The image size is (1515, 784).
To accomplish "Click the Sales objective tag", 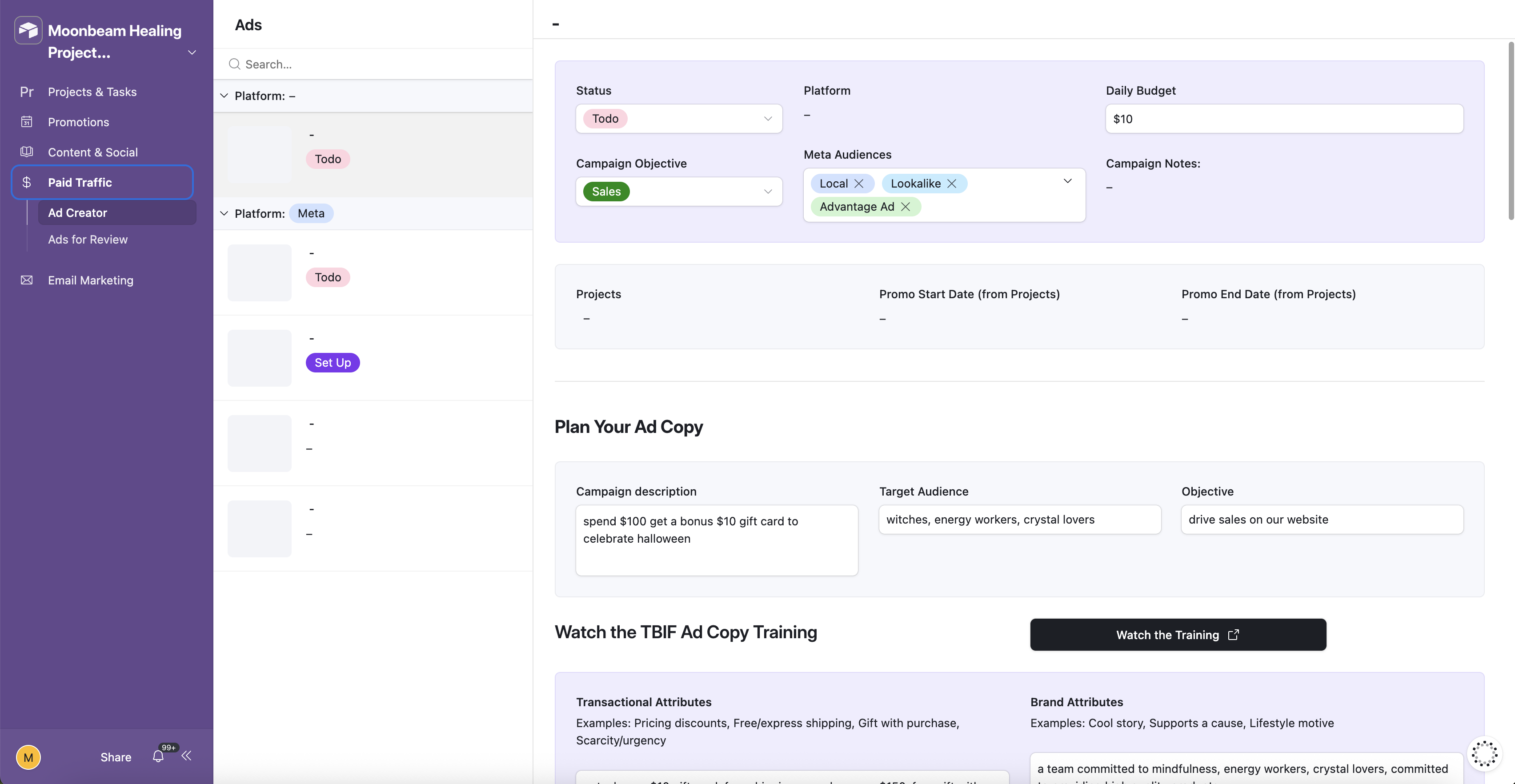I will coord(606,192).
